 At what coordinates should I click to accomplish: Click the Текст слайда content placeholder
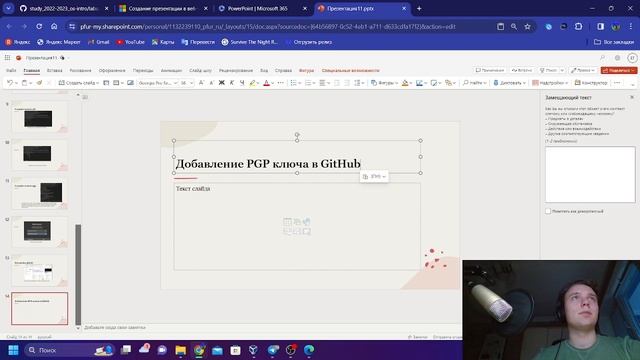(297, 227)
